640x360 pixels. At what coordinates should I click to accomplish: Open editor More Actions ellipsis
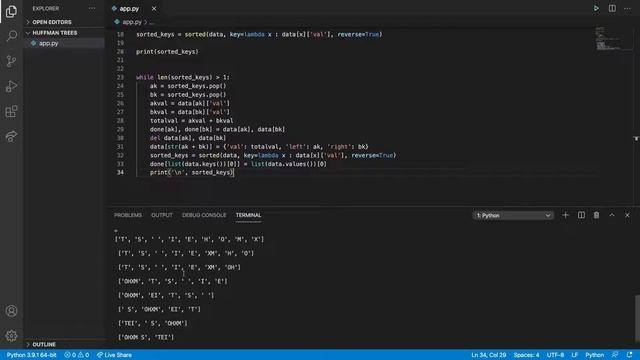click(627, 8)
